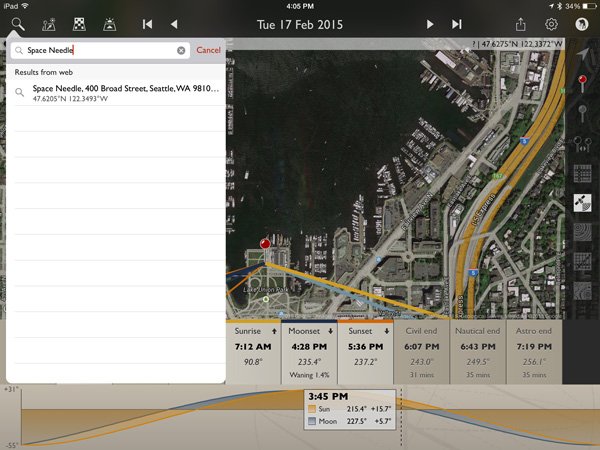Select the red primary pin icon in the sidebar
This screenshot has width=600, height=450.
tap(582, 82)
